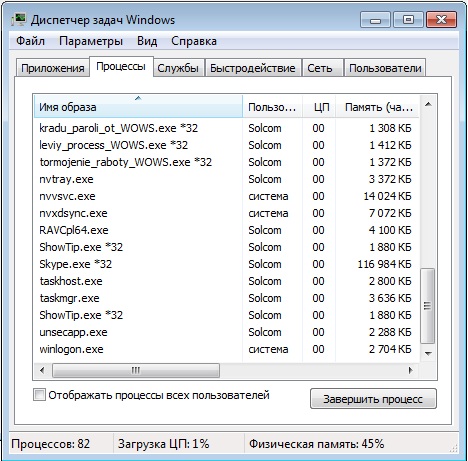
Task: Open the Параметры menu
Action: (91, 41)
